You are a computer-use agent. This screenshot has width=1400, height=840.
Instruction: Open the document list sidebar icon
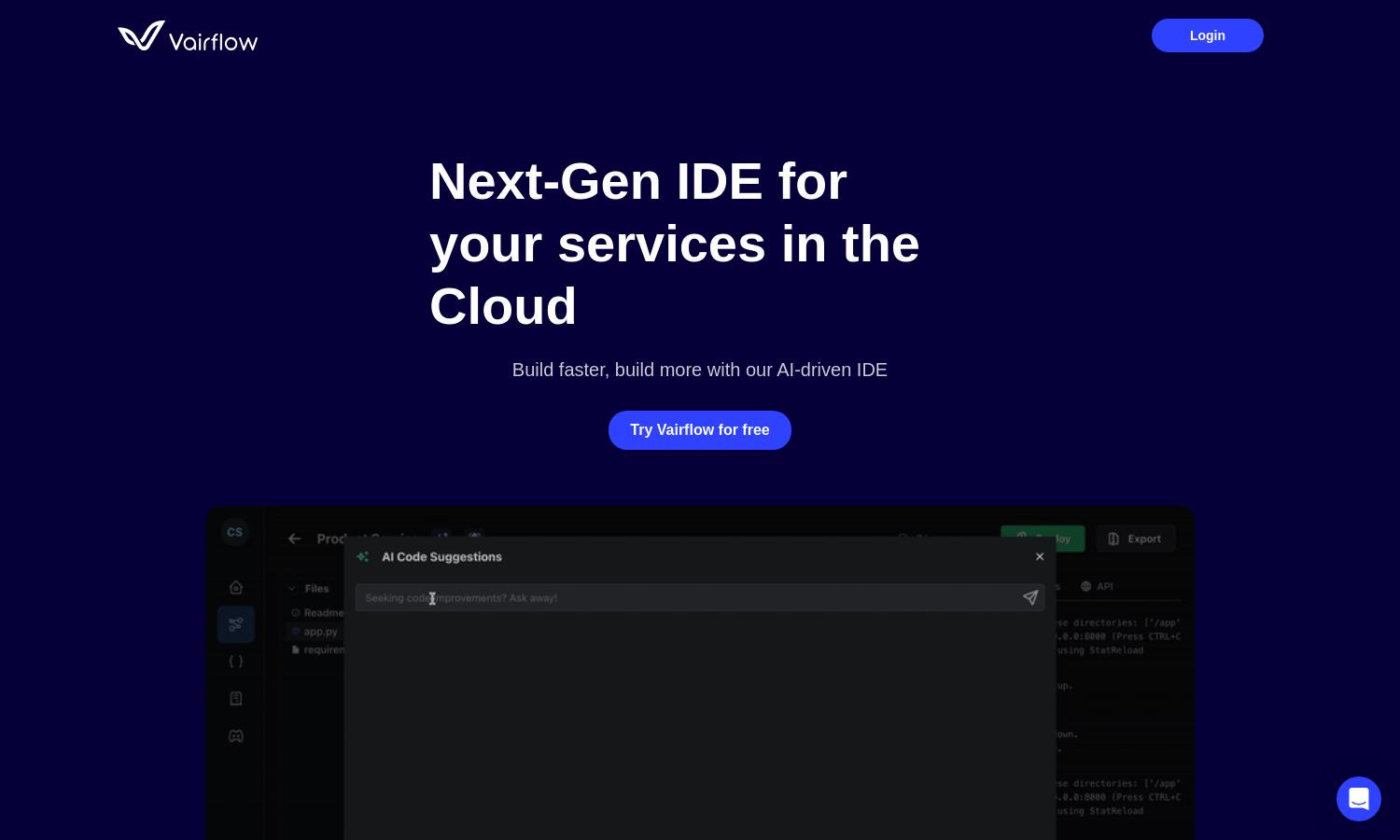pos(236,699)
